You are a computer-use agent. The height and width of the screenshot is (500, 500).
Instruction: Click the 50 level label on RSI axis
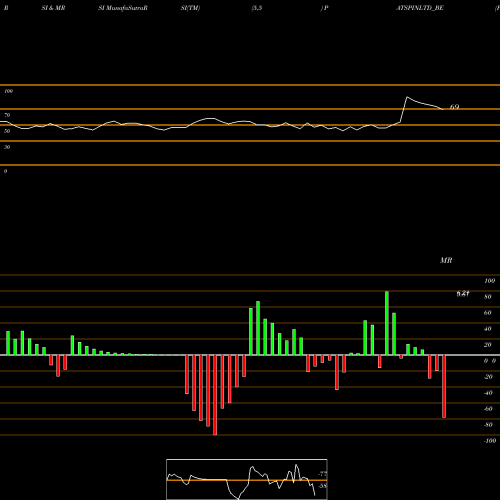coord(7,131)
